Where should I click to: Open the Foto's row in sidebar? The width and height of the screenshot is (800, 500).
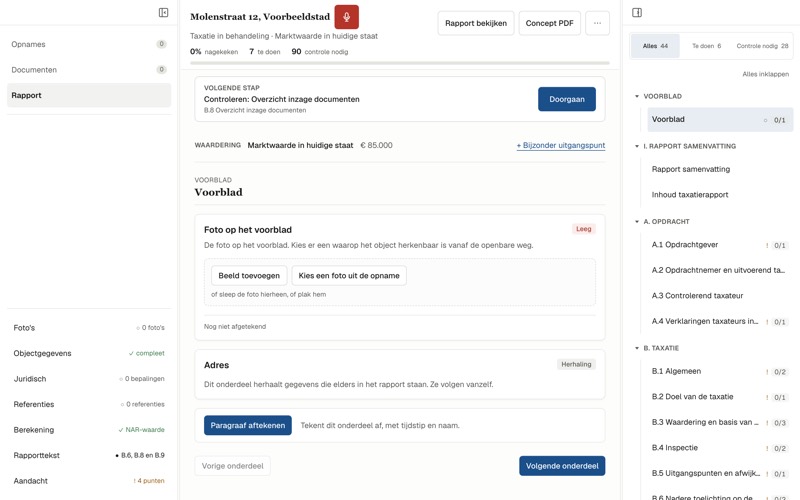(89, 328)
